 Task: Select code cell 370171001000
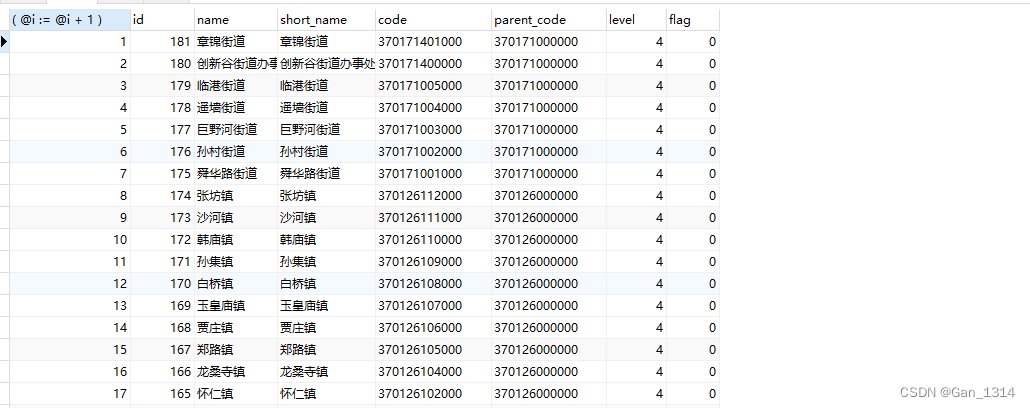tap(434, 173)
